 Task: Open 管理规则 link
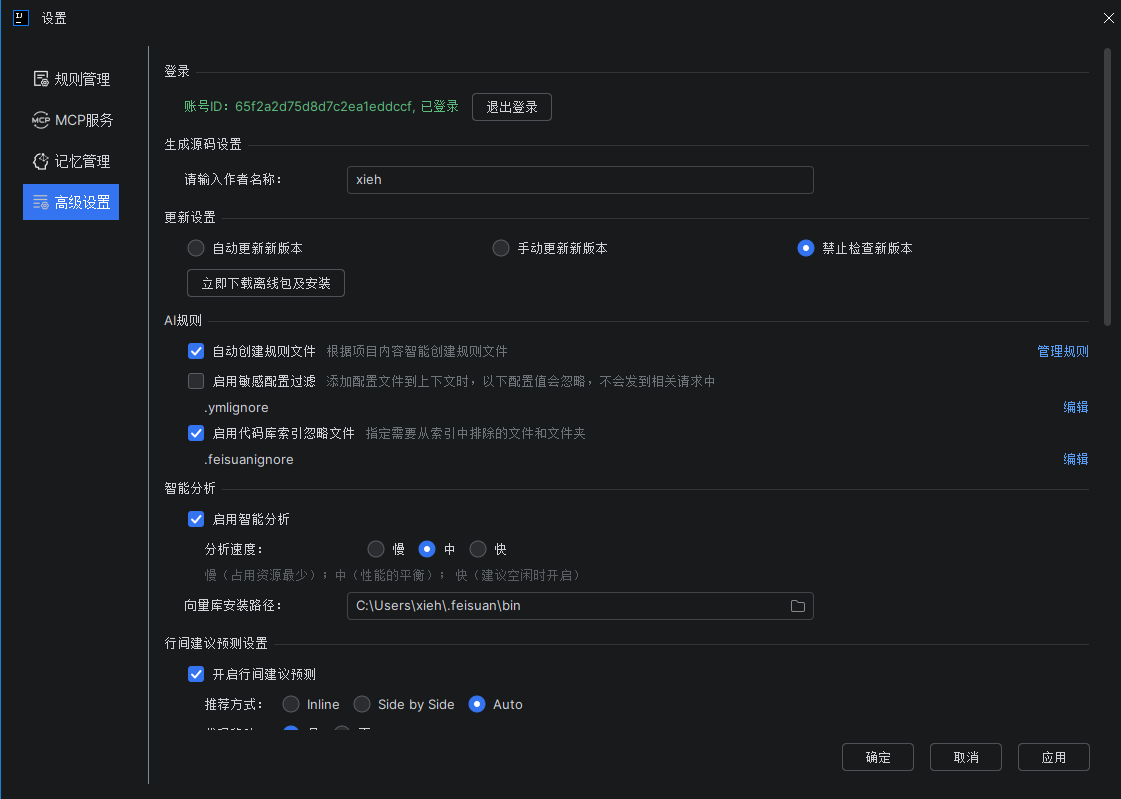point(1062,351)
